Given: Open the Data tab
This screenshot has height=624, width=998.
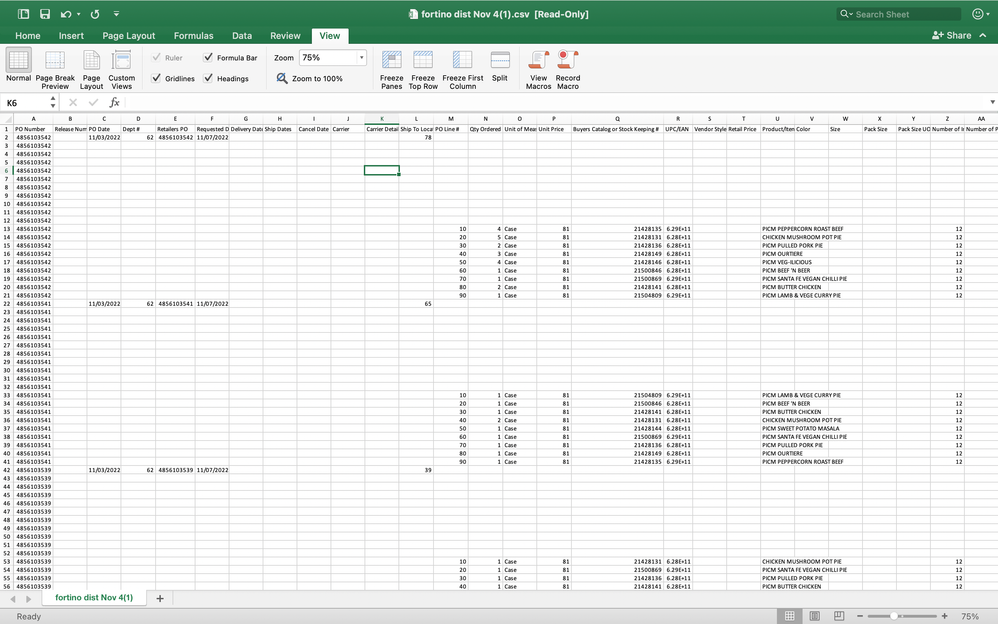Looking at the screenshot, I should coord(242,36).
